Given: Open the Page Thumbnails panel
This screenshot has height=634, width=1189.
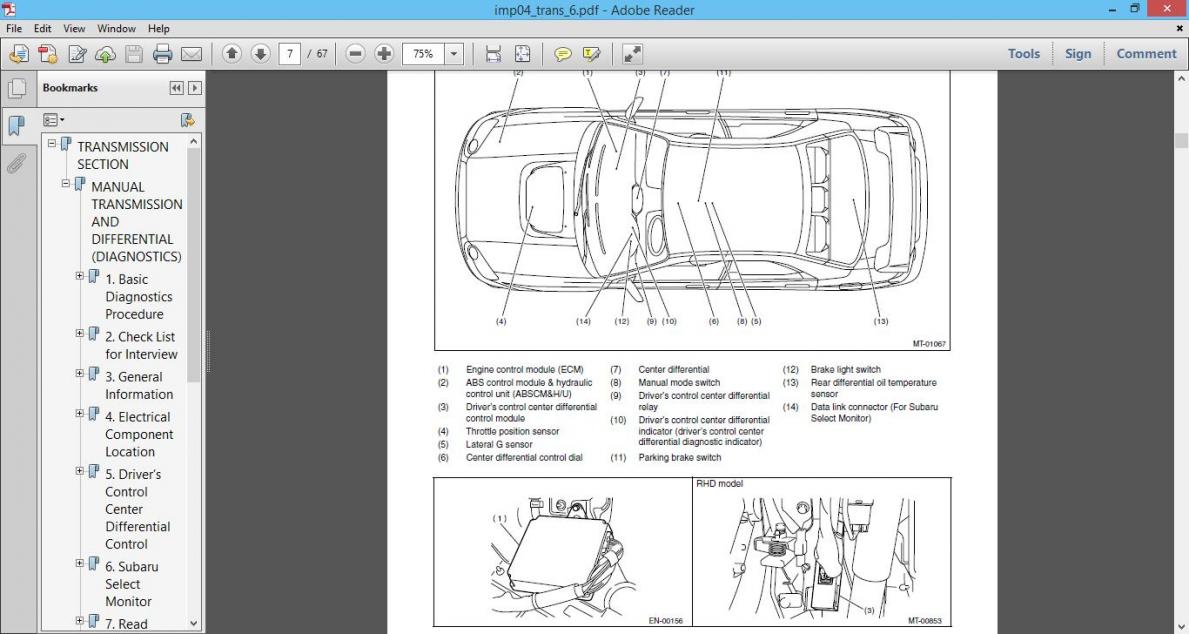Looking at the screenshot, I should (16, 88).
